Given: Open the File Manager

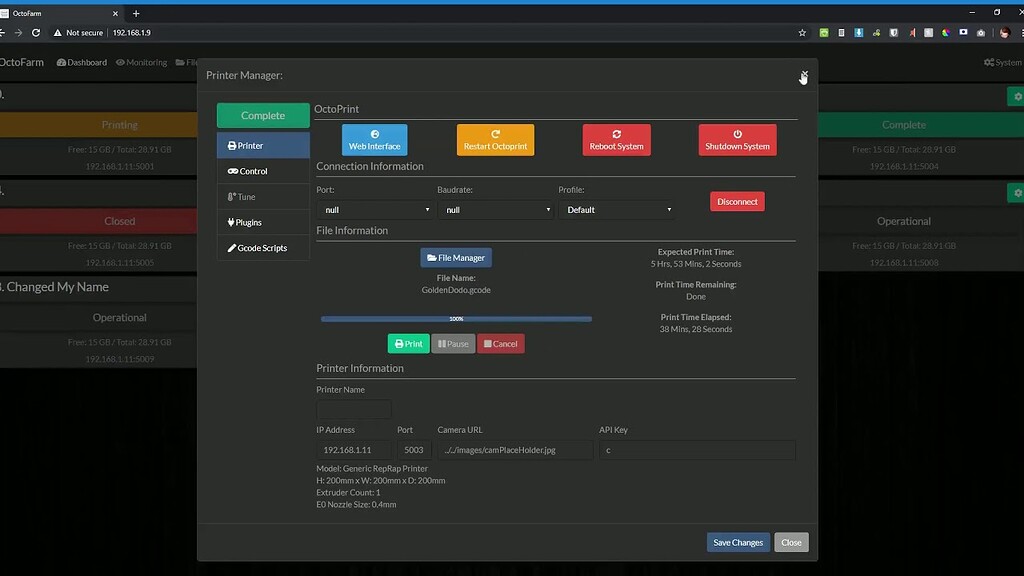Looking at the screenshot, I should (456, 257).
